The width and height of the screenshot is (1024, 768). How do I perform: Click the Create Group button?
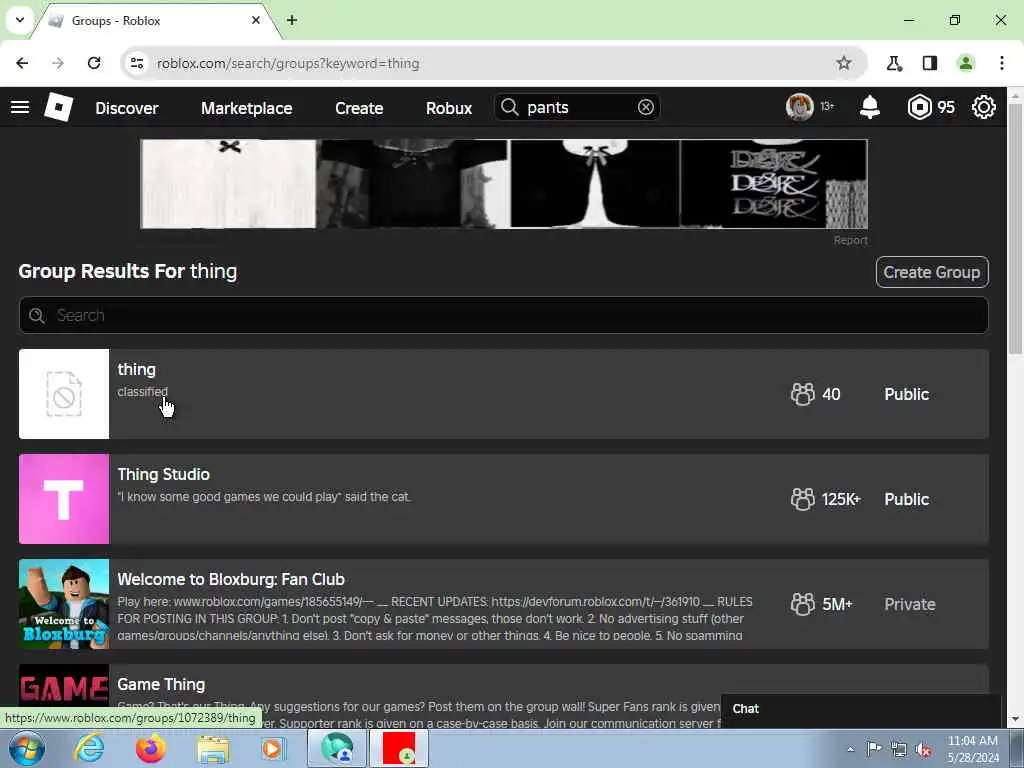pyautogui.click(x=932, y=272)
